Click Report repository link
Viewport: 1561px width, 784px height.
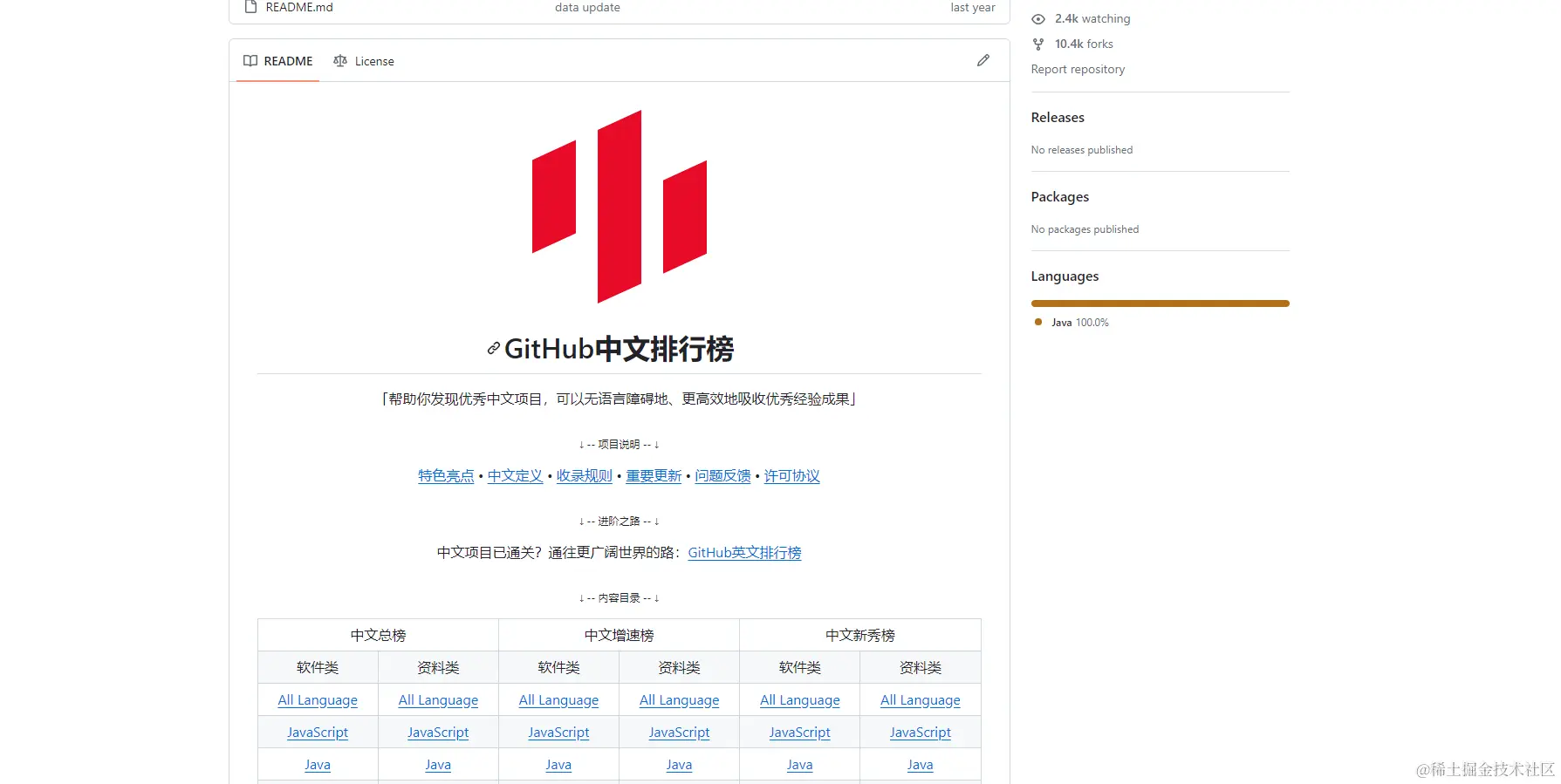(x=1078, y=69)
